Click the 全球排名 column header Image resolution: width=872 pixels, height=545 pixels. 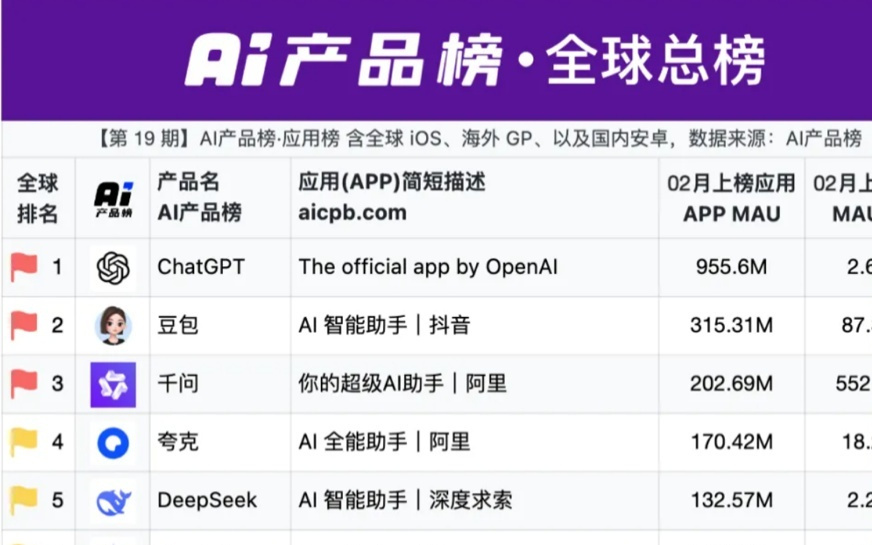(38, 199)
